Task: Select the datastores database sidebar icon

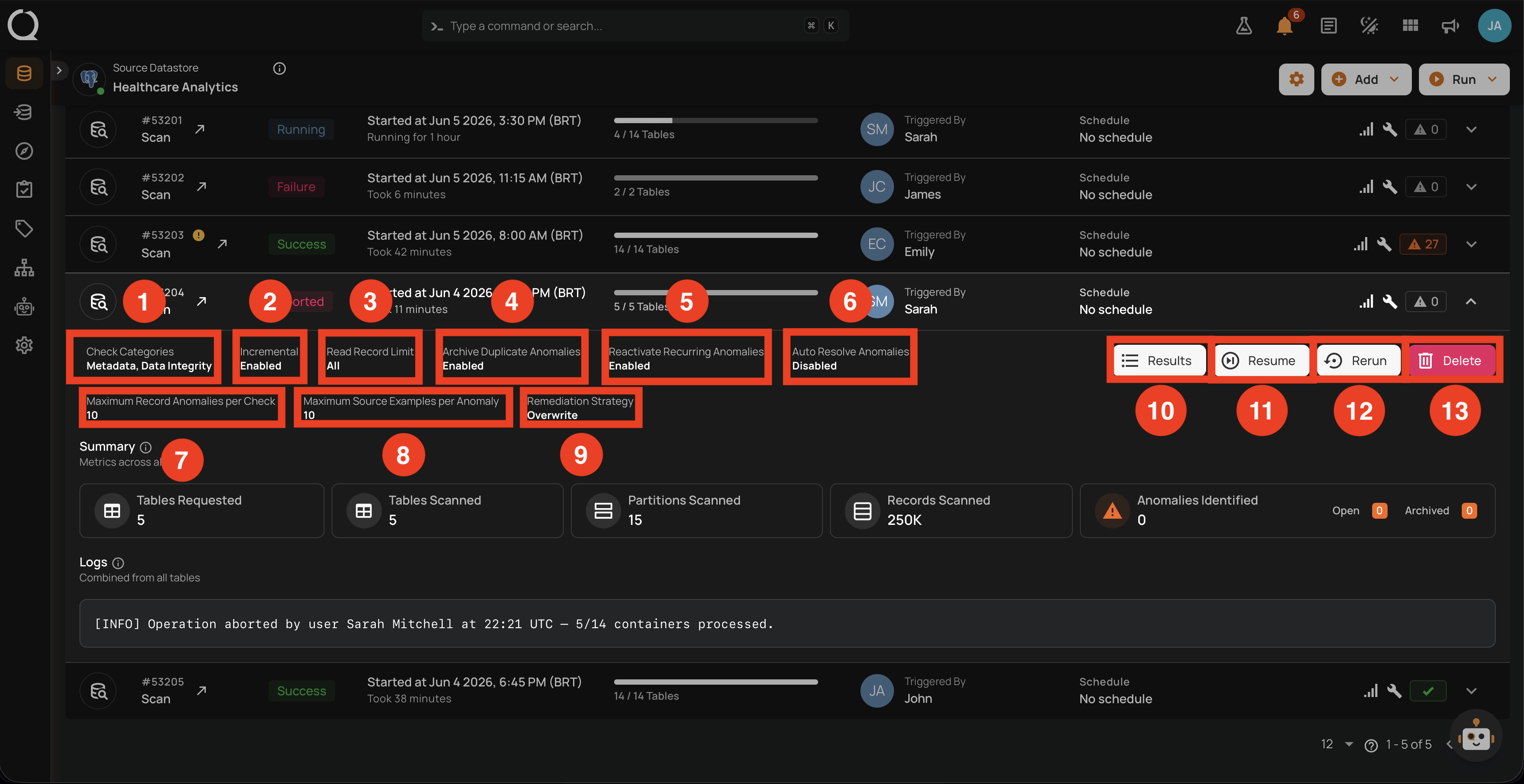Action: [24, 73]
